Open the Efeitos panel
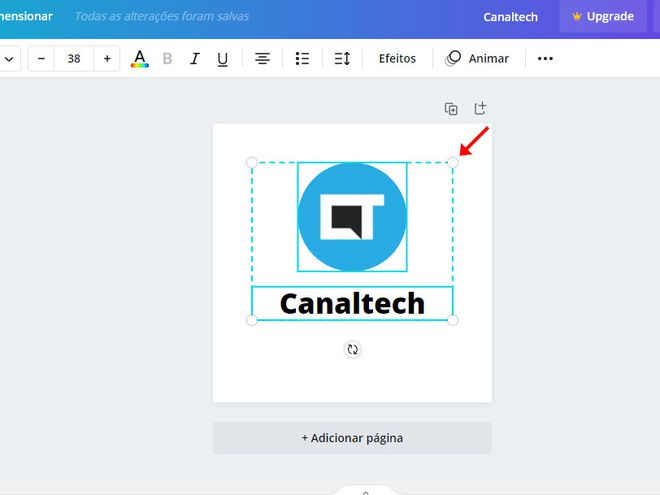This screenshot has height=495, width=660. coord(397,59)
